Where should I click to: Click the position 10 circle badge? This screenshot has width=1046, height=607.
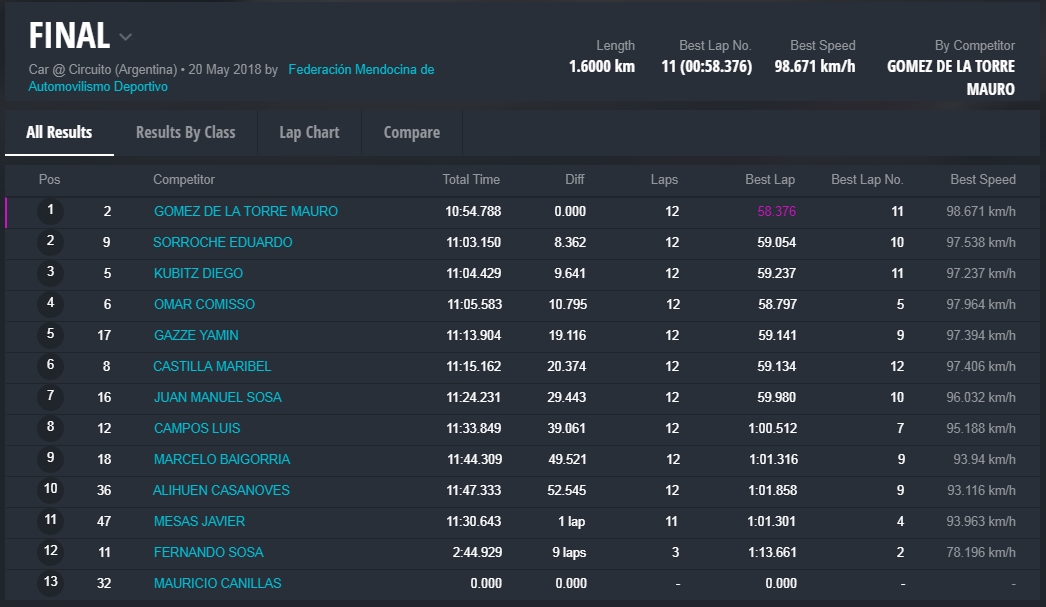tap(50, 490)
